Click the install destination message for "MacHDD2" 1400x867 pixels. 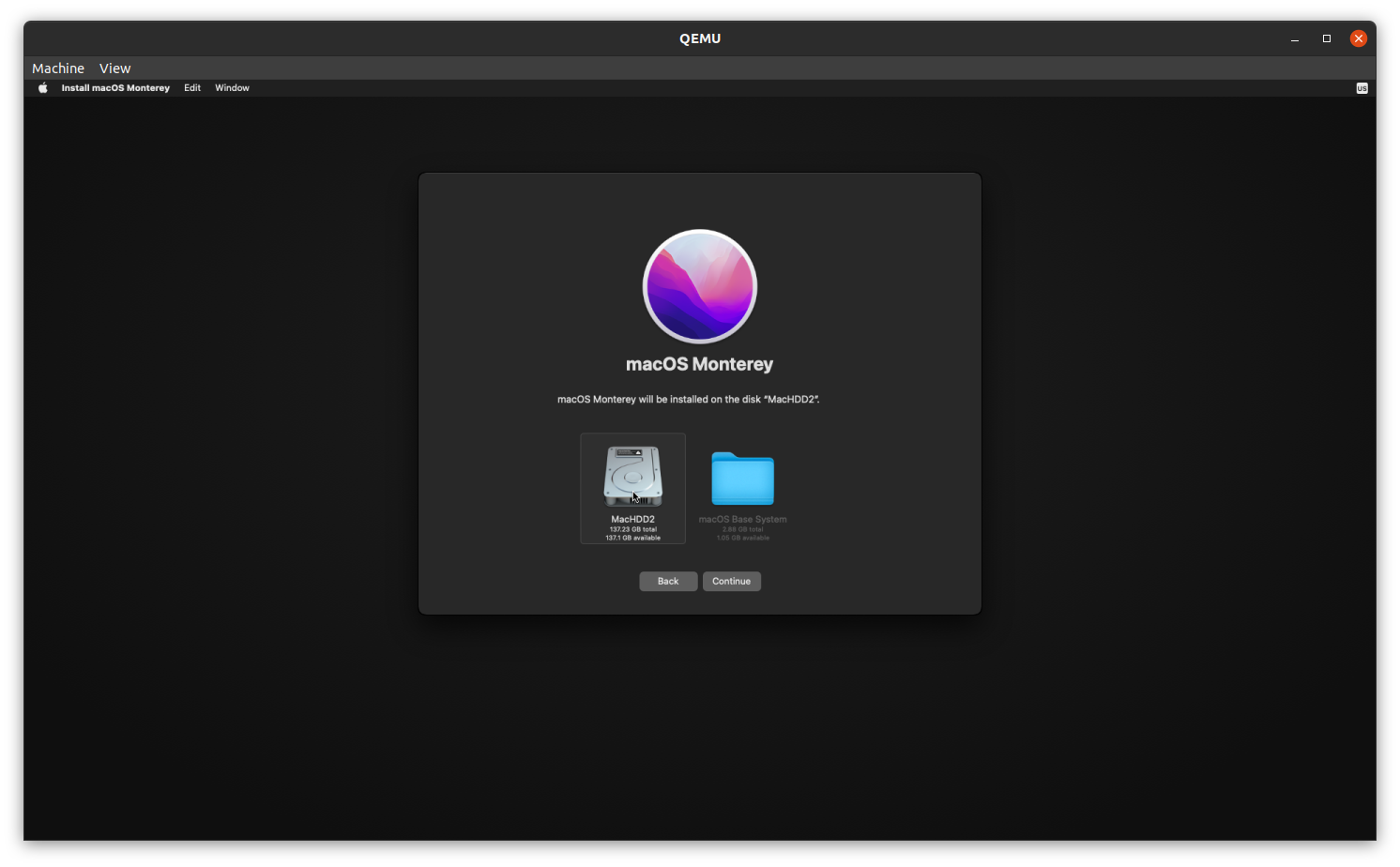click(688, 400)
